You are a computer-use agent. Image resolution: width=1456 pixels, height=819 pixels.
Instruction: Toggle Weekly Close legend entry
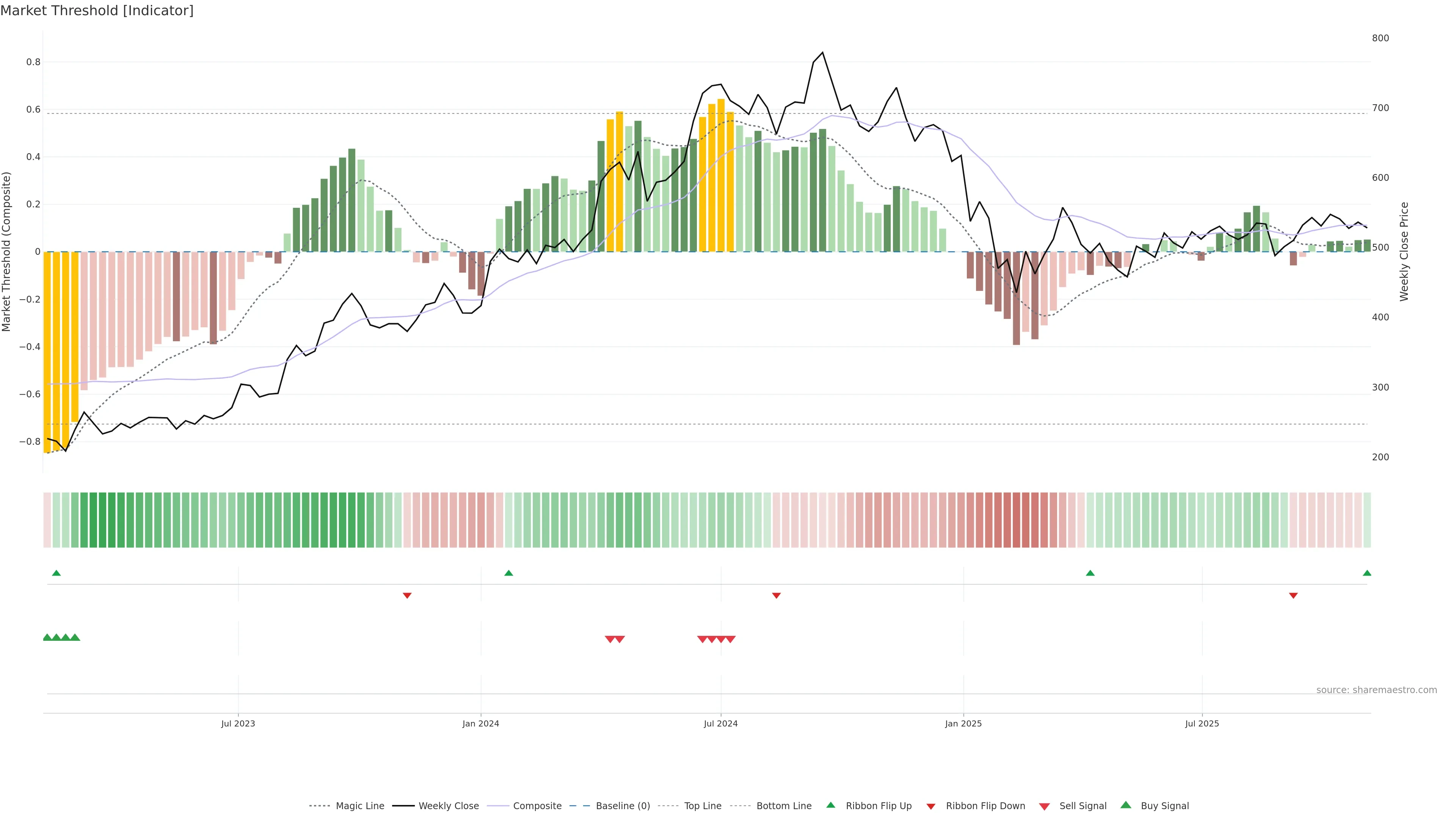448,806
